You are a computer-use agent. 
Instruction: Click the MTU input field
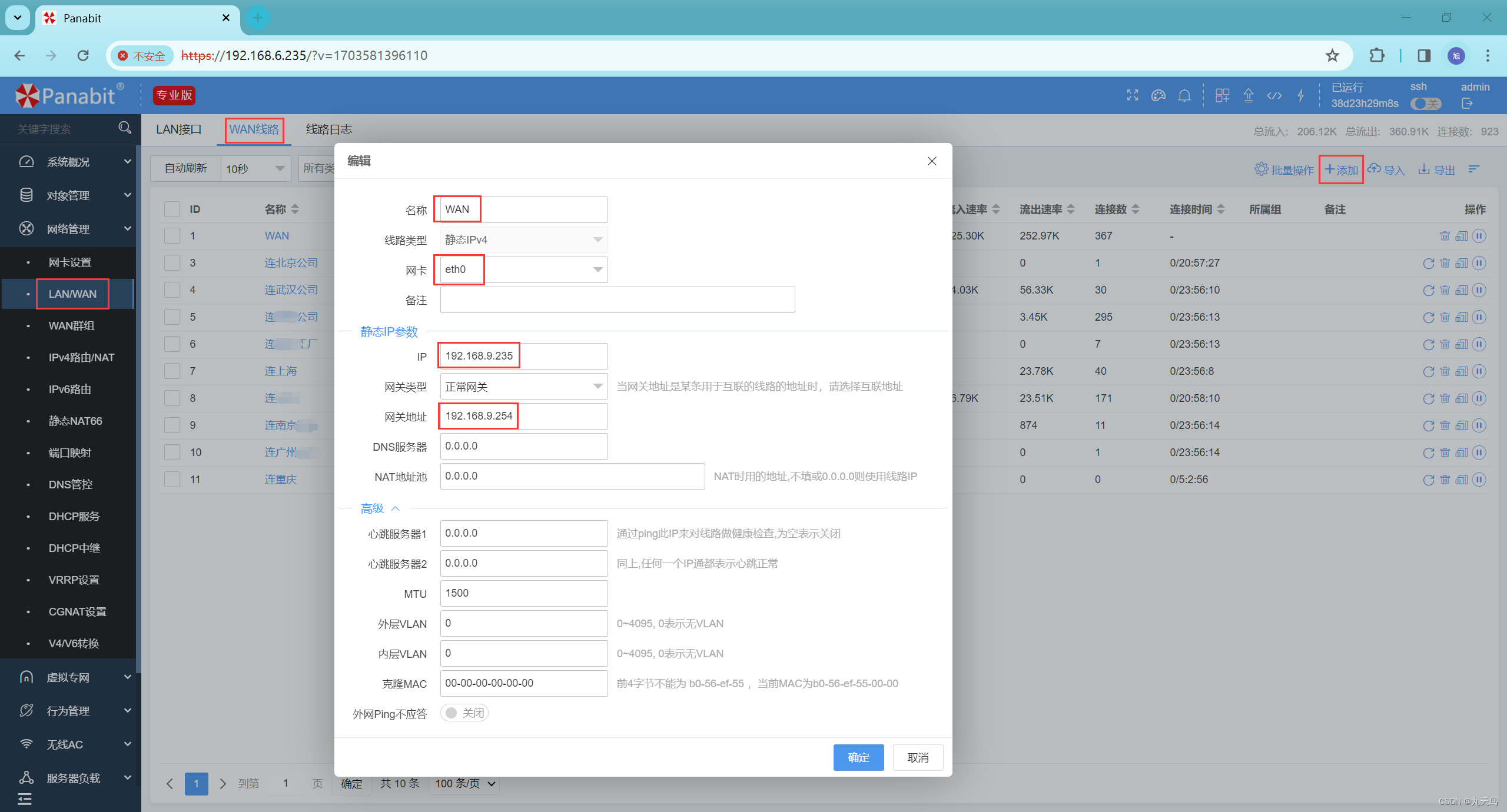click(524, 593)
